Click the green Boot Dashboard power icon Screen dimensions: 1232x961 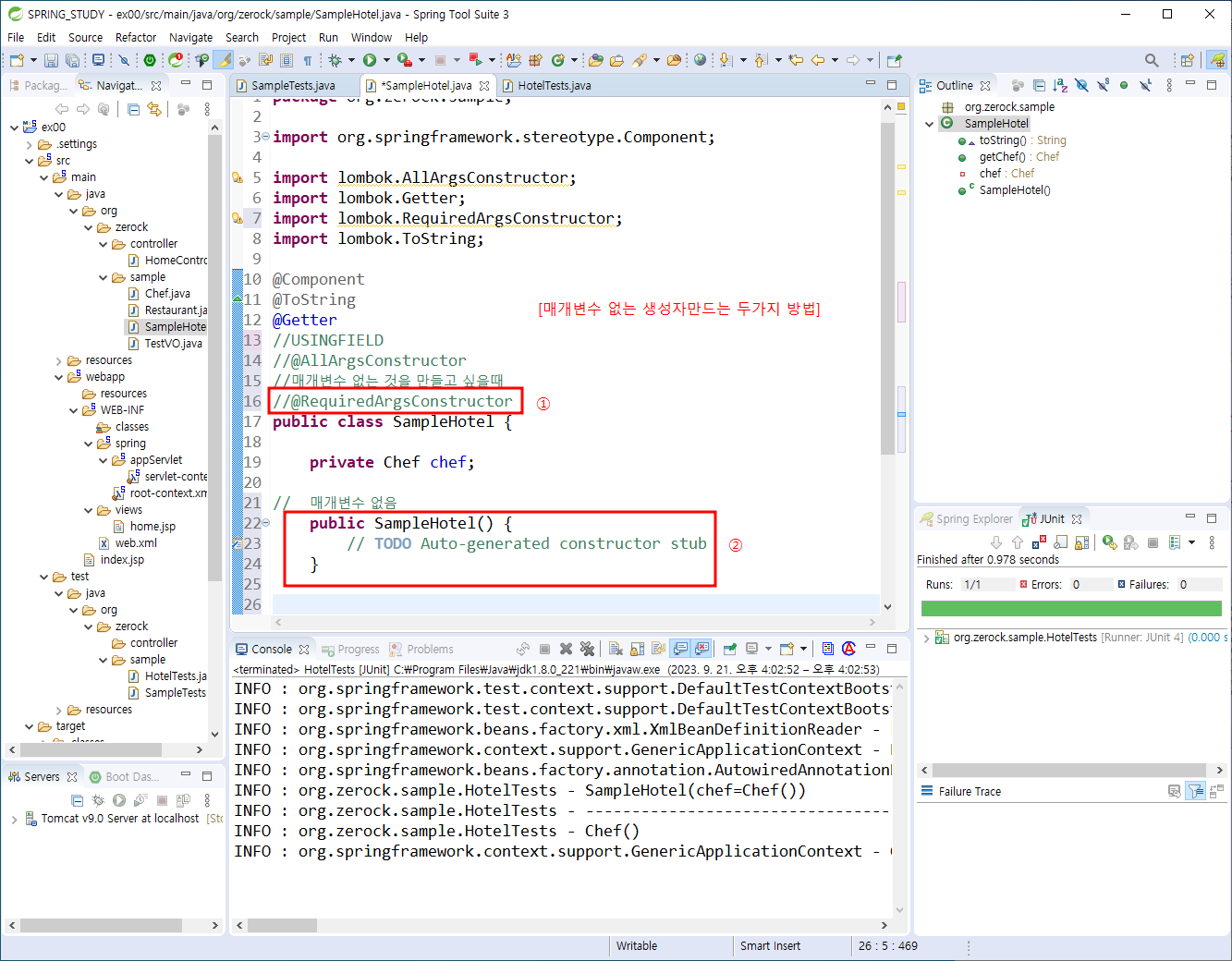tap(149, 60)
